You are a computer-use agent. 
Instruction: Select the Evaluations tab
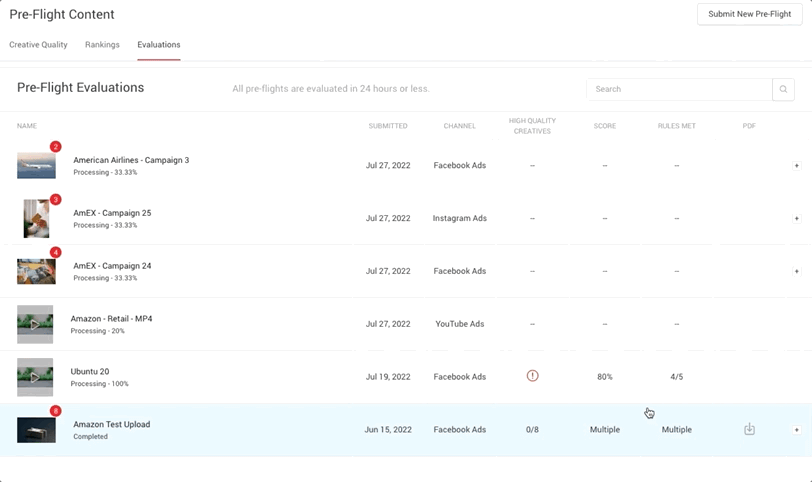click(158, 45)
